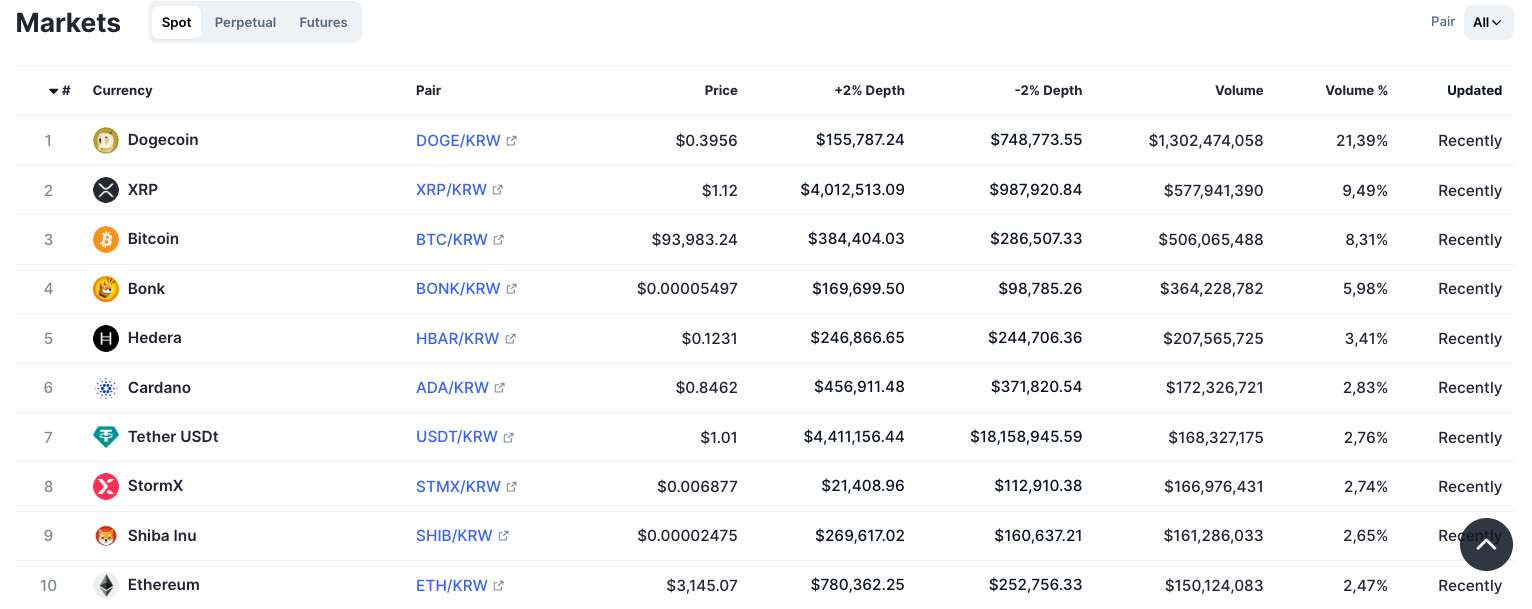
Task: Click the Tether USDt logo icon
Action: 106,437
